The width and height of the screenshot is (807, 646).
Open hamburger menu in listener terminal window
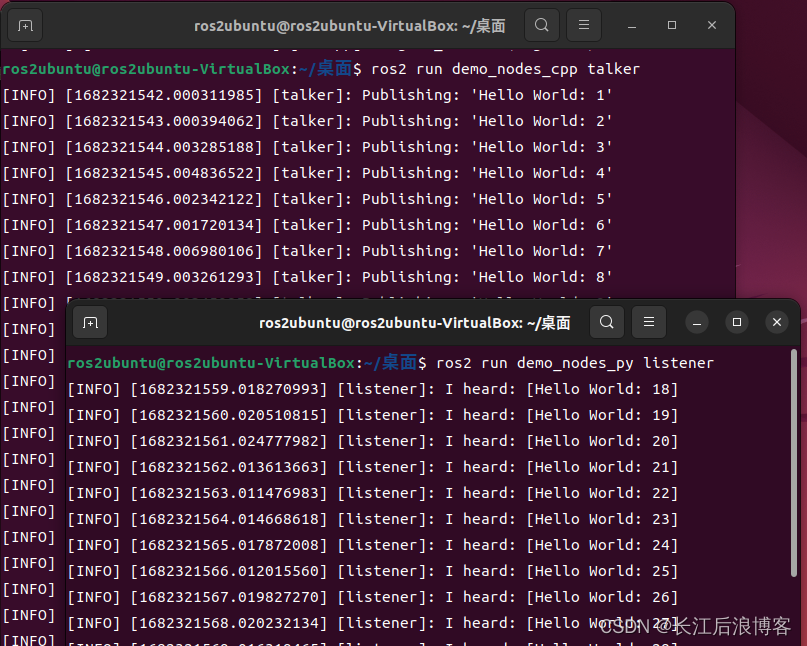point(649,322)
